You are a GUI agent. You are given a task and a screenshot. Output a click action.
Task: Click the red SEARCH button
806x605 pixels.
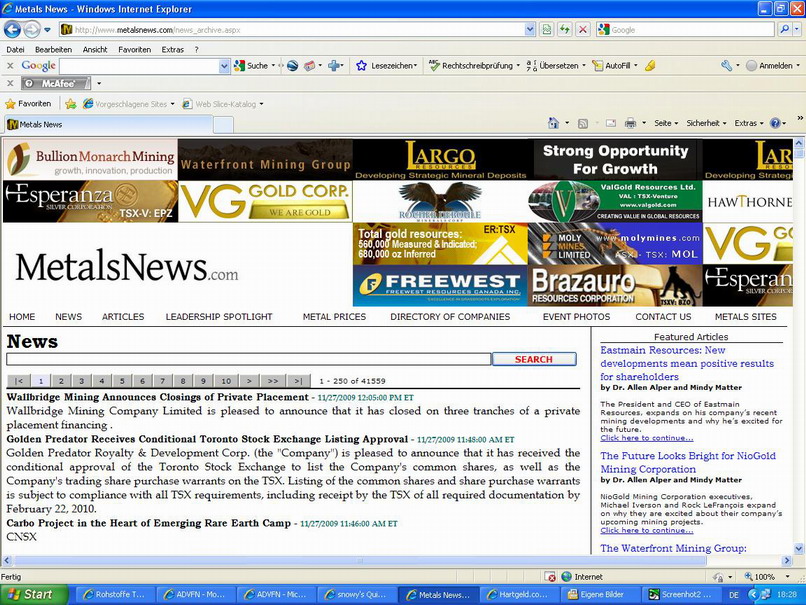[534, 359]
